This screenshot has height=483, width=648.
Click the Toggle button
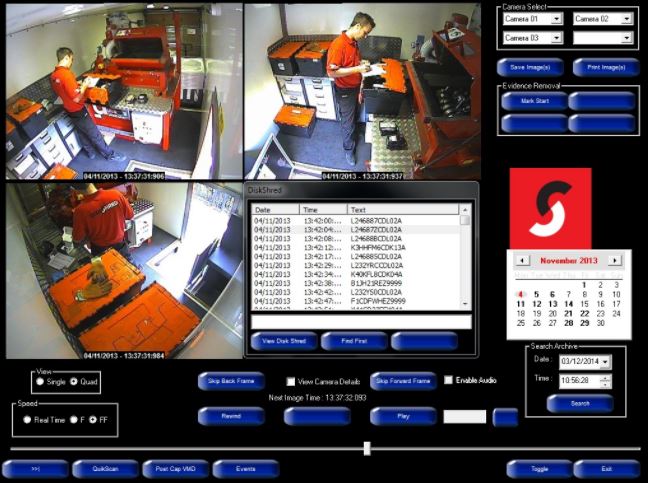539,469
